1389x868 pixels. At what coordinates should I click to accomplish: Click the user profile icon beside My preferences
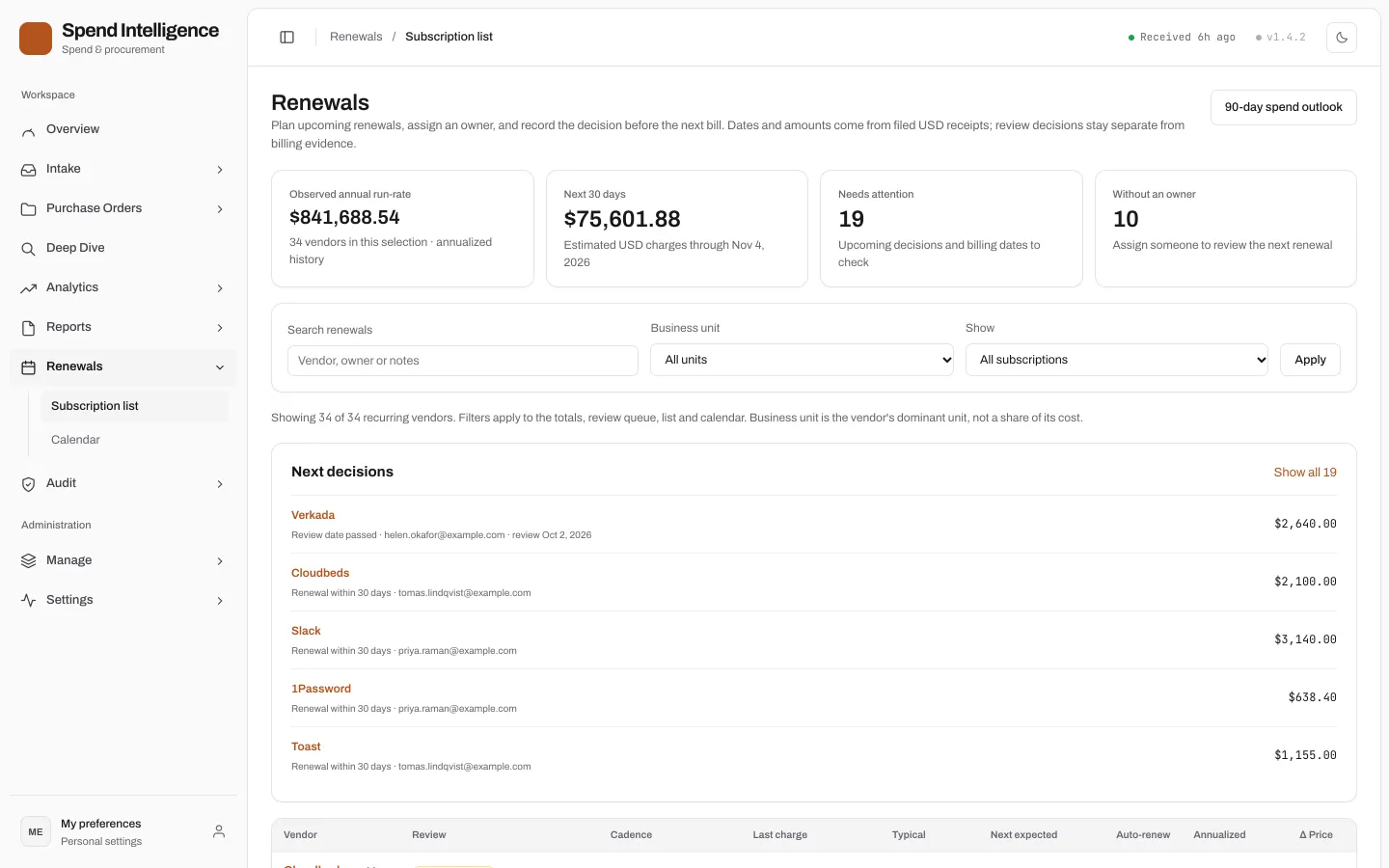coord(219,831)
